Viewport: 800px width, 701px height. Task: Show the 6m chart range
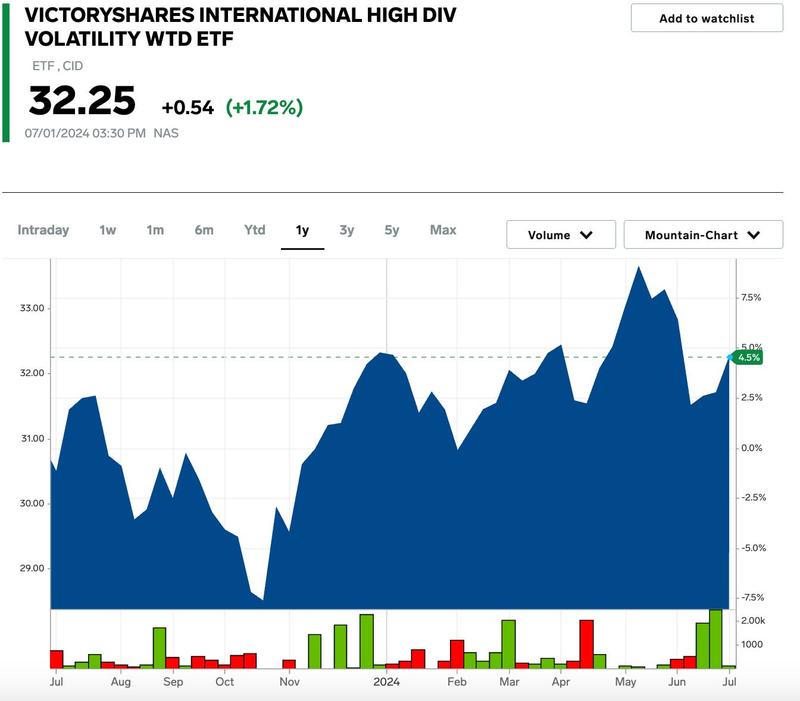click(x=204, y=230)
